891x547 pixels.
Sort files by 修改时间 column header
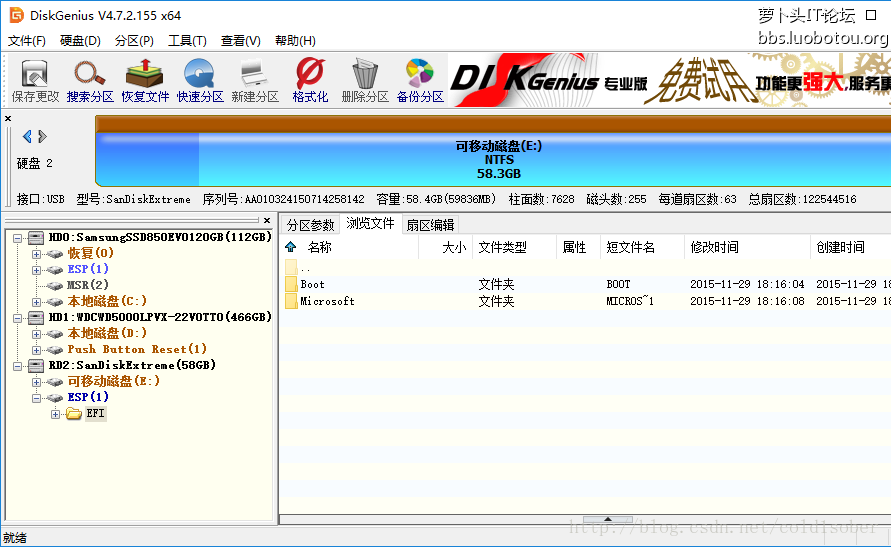[747, 247]
